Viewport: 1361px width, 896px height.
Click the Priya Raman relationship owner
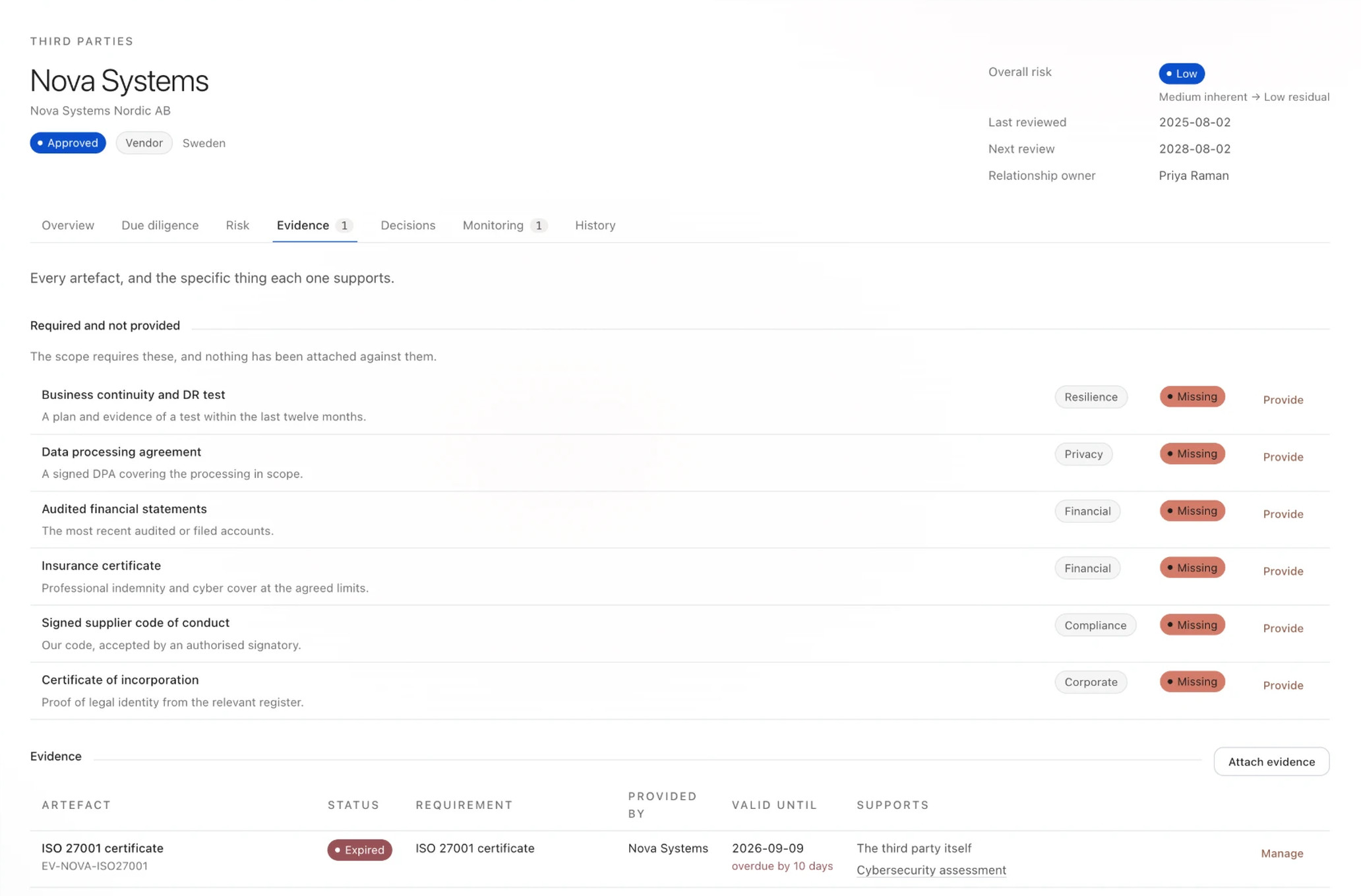pos(1194,175)
